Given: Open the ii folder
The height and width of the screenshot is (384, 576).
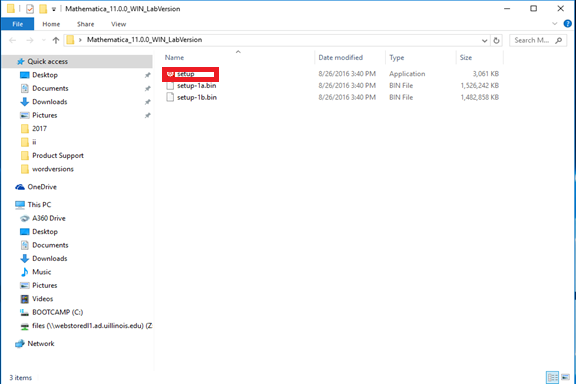Looking at the screenshot, I should [x=34, y=142].
